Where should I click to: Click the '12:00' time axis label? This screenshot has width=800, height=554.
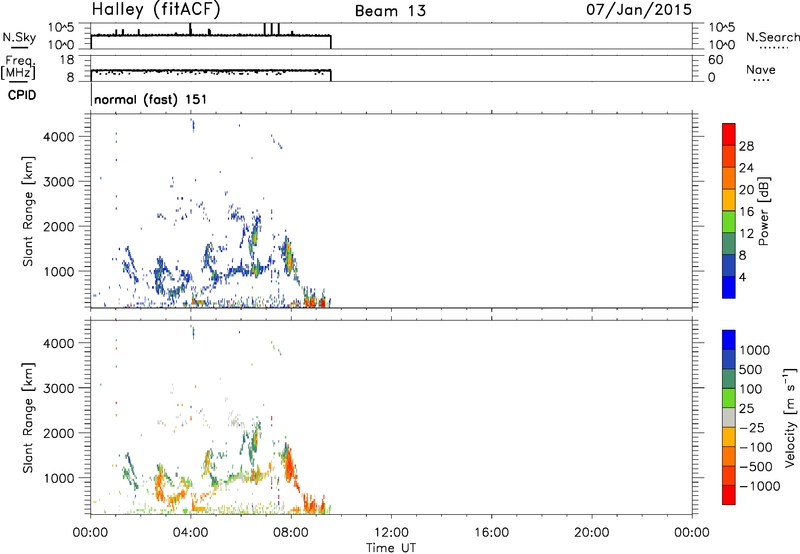pyautogui.click(x=391, y=533)
